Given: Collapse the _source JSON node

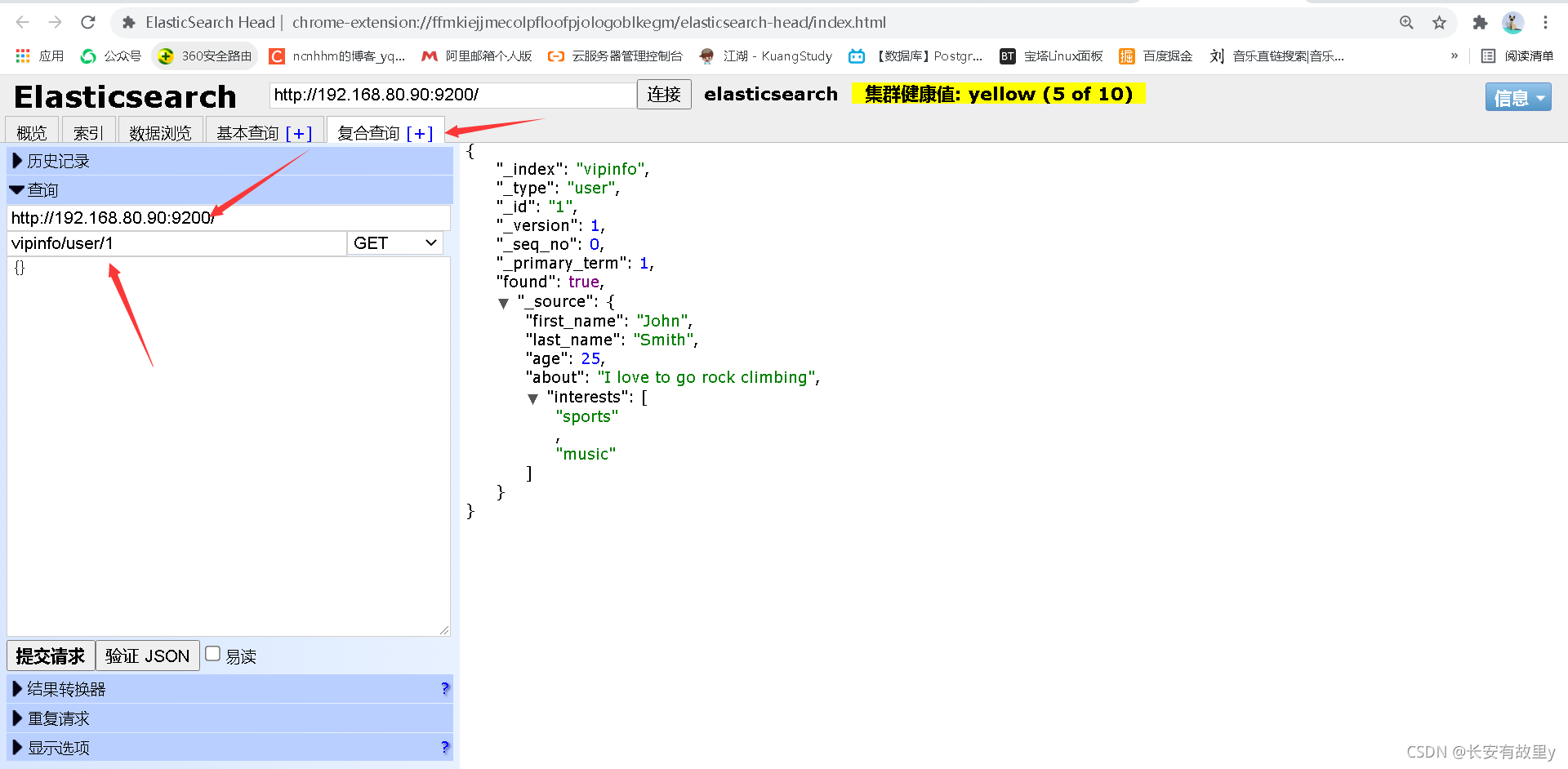Looking at the screenshot, I should point(504,303).
